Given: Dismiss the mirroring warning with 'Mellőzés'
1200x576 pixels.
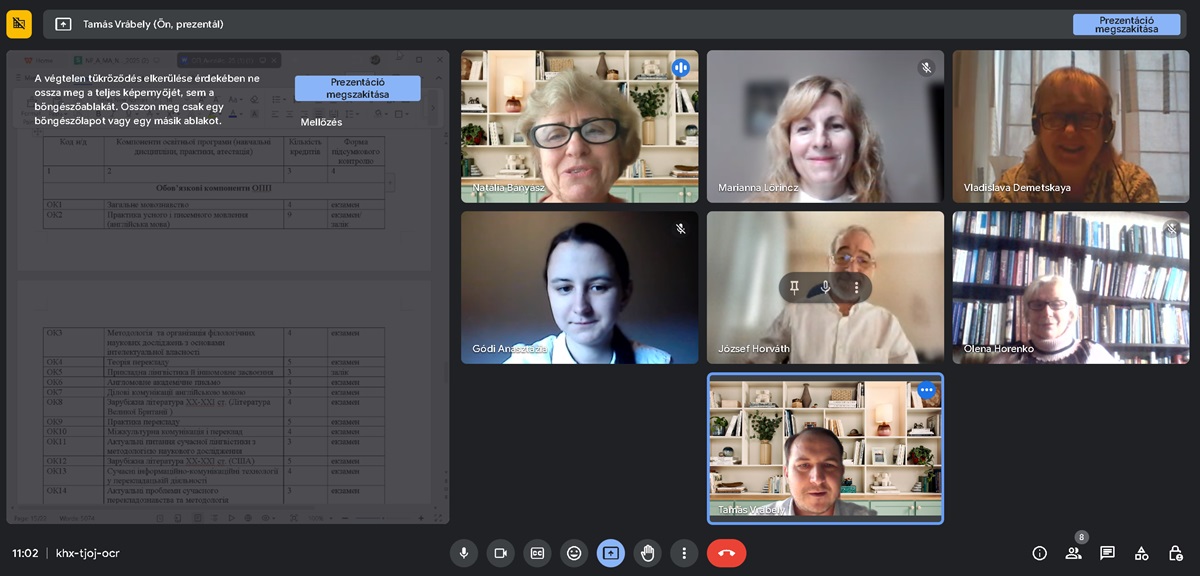Looking at the screenshot, I should (321, 122).
